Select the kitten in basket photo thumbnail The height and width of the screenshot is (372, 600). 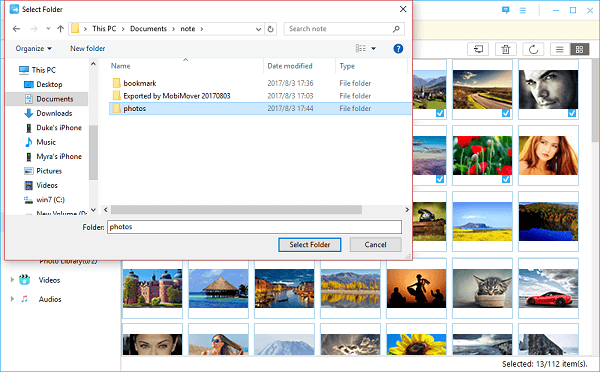click(482, 288)
